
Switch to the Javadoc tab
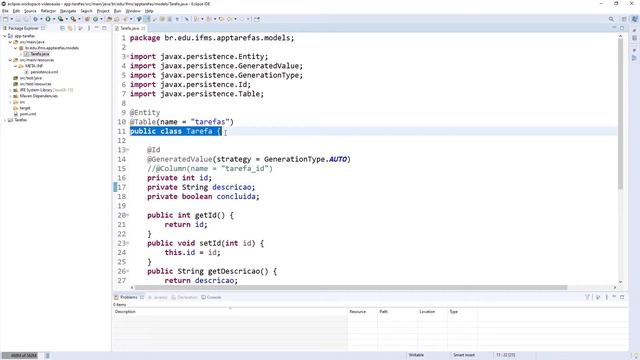point(158,297)
